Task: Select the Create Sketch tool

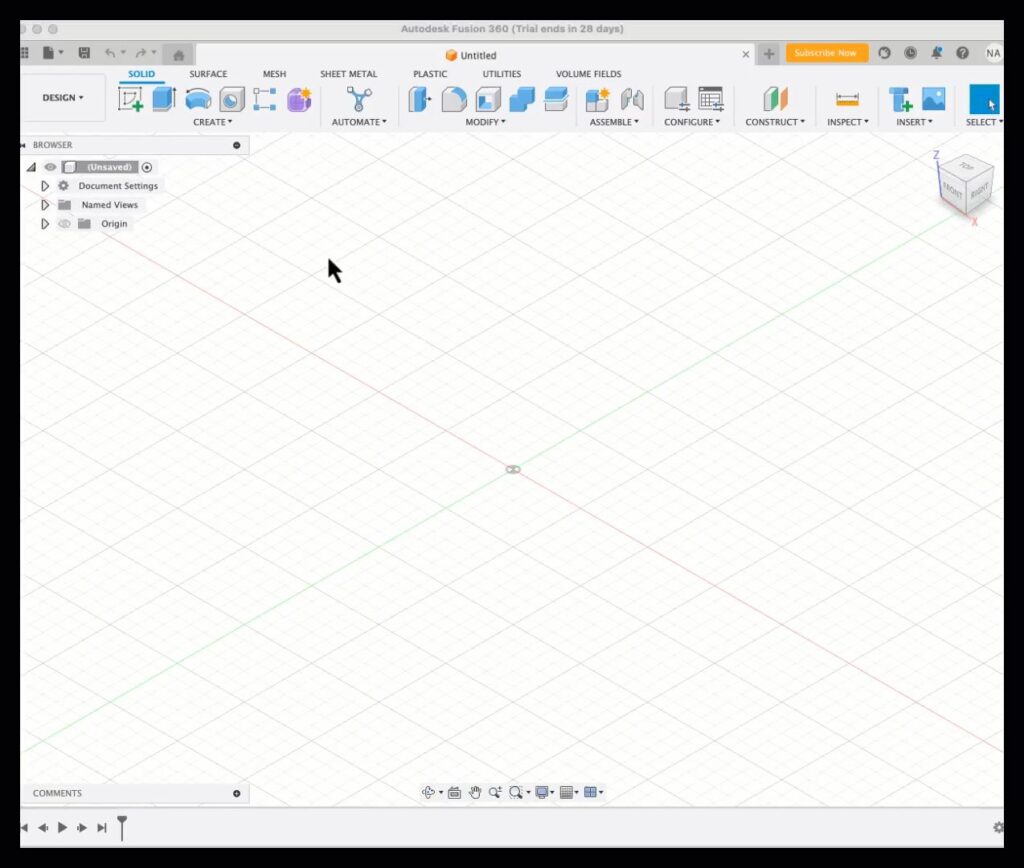Action: [131, 99]
